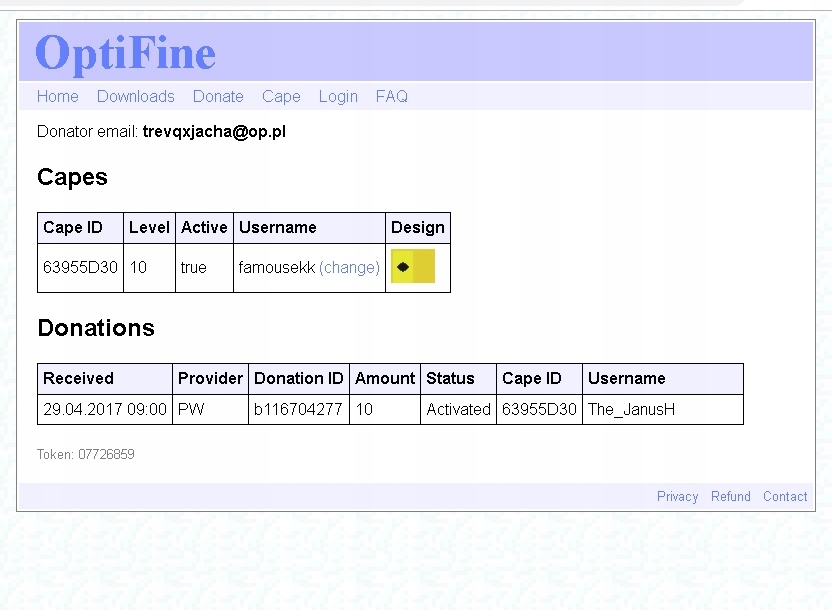
Task: Select donator email trevqxjacha@op.pl
Action: point(214,132)
